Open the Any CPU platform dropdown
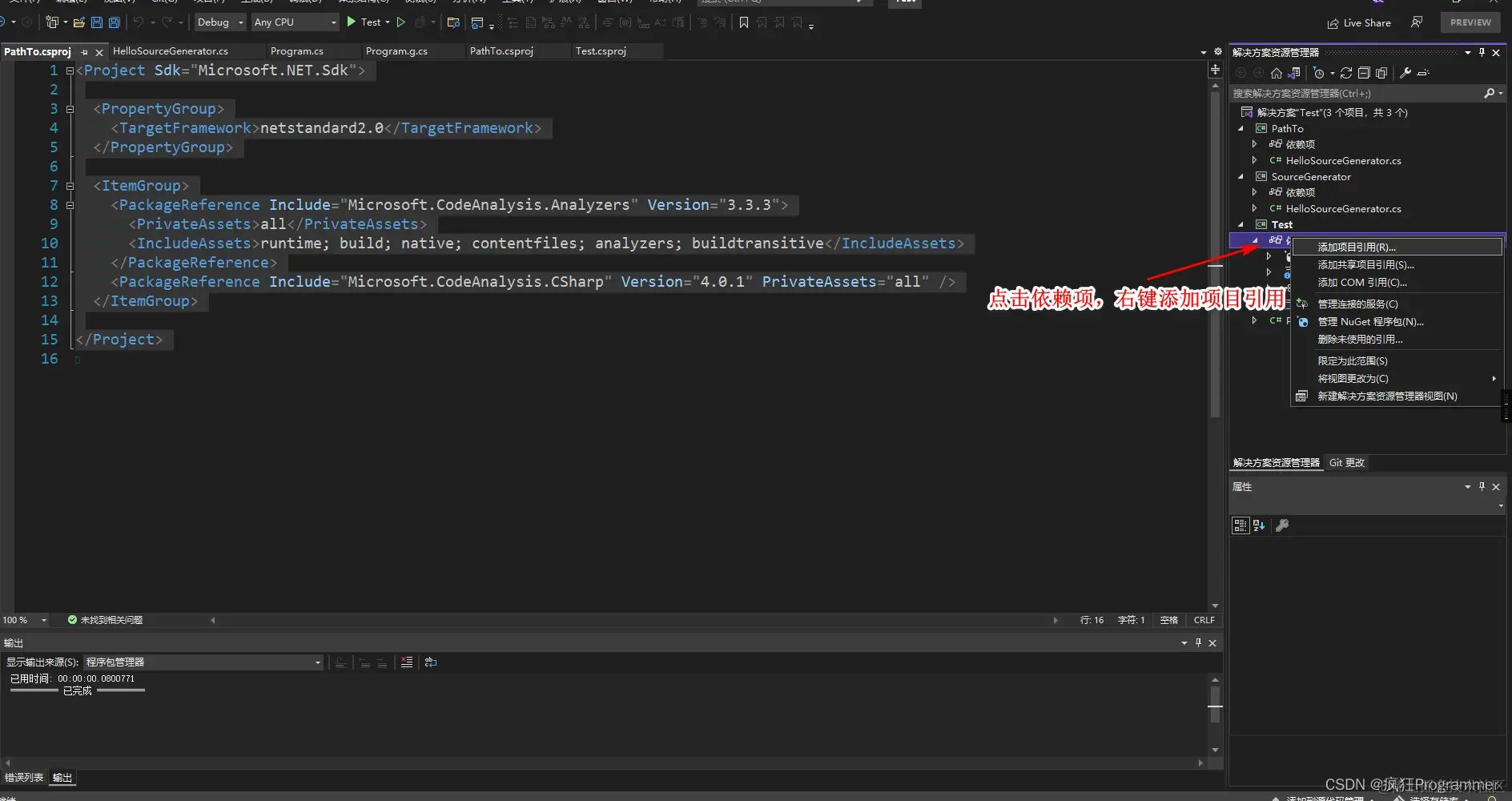The height and width of the screenshot is (801, 1512). click(x=296, y=22)
